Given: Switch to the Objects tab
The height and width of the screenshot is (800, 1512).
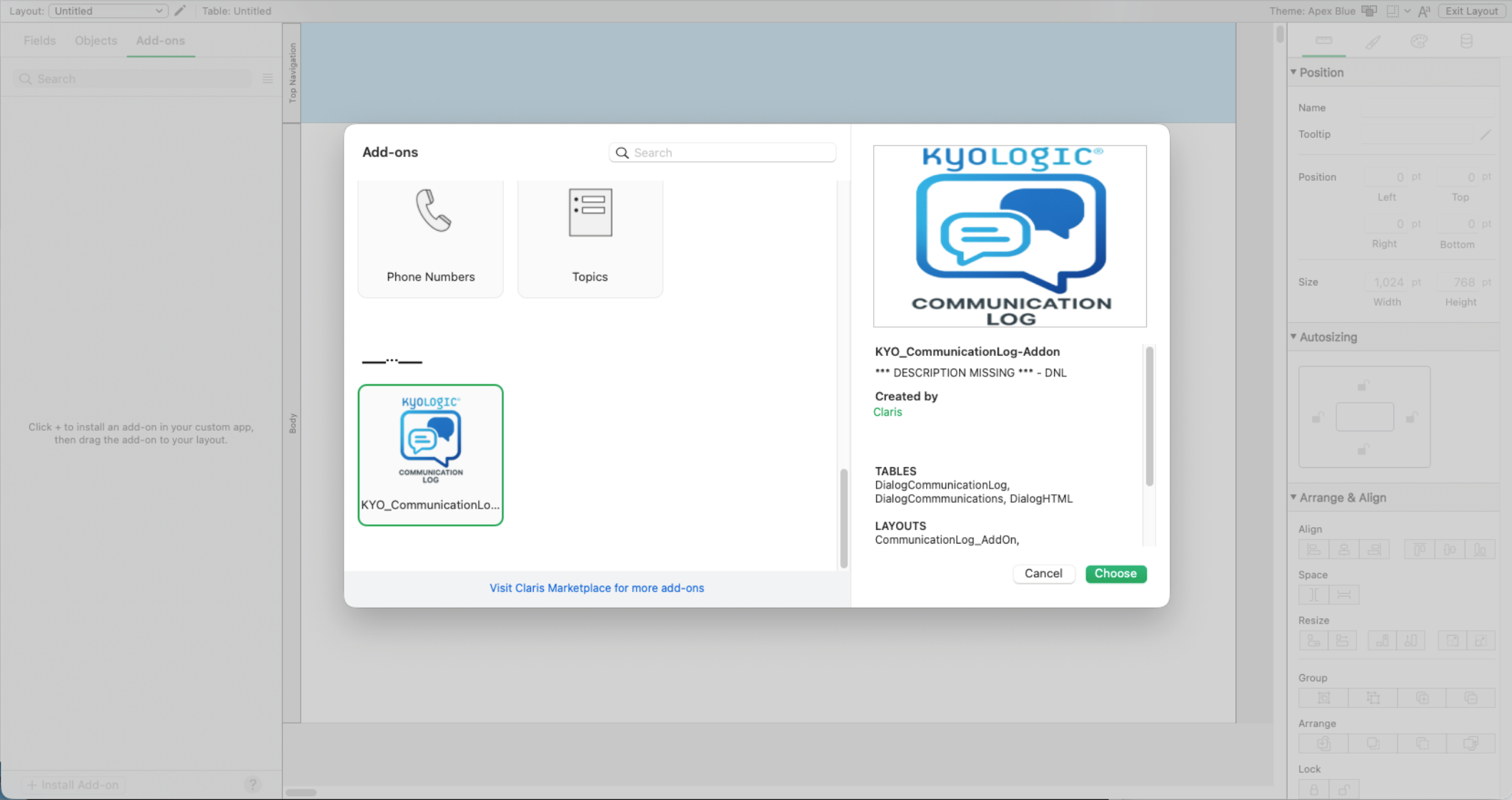Looking at the screenshot, I should click(x=96, y=41).
